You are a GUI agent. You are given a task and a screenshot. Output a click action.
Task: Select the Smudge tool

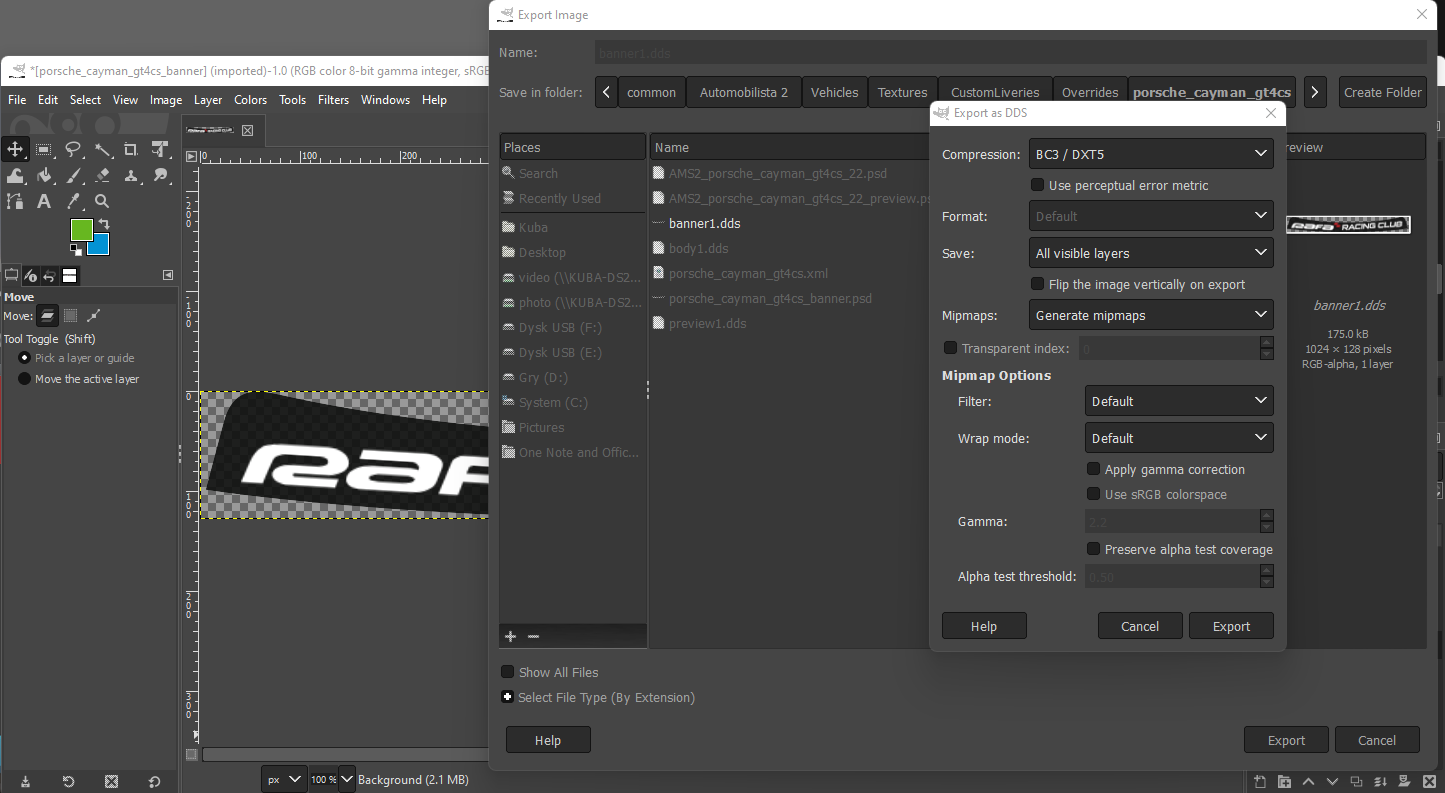160,175
